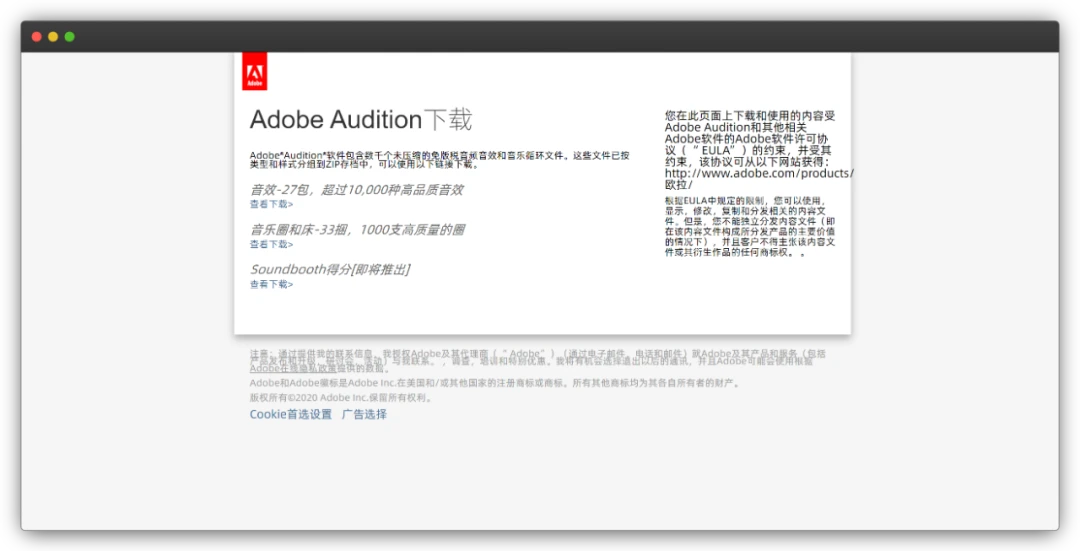This screenshot has height=551, width=1080.
Task: Close the window with red button
Action: tap(37, 37)
